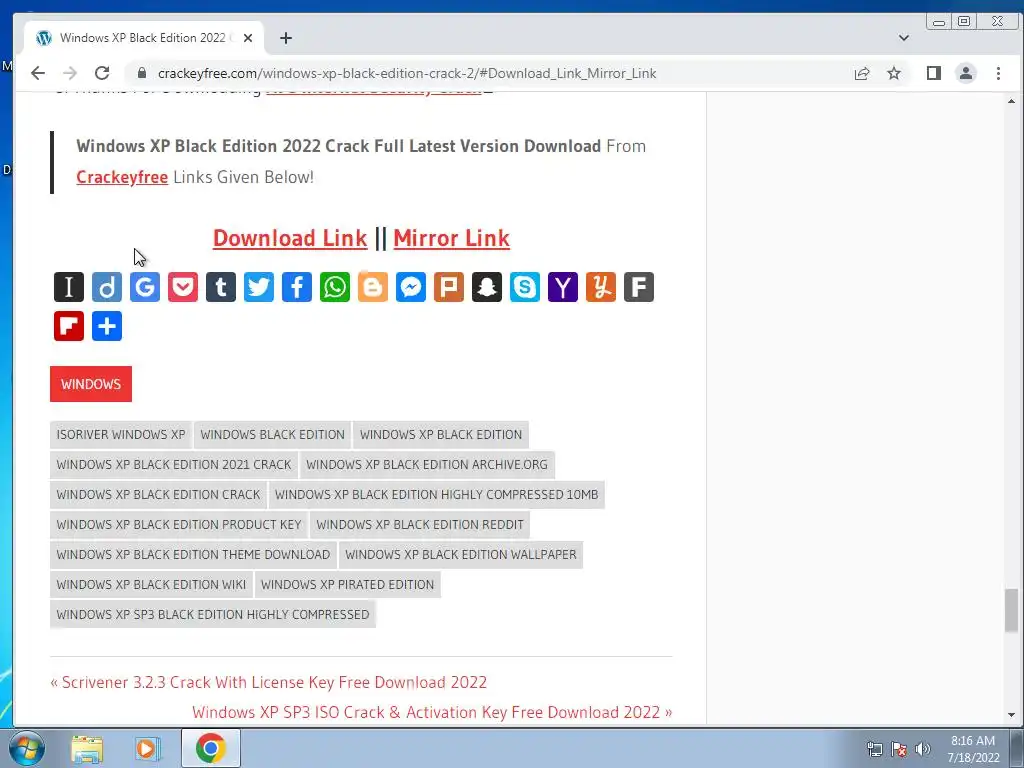Go to previous post Scrivener 3.2.3 Crack
This screenshot has width=1024, height=768.
(x=268, y=682)
